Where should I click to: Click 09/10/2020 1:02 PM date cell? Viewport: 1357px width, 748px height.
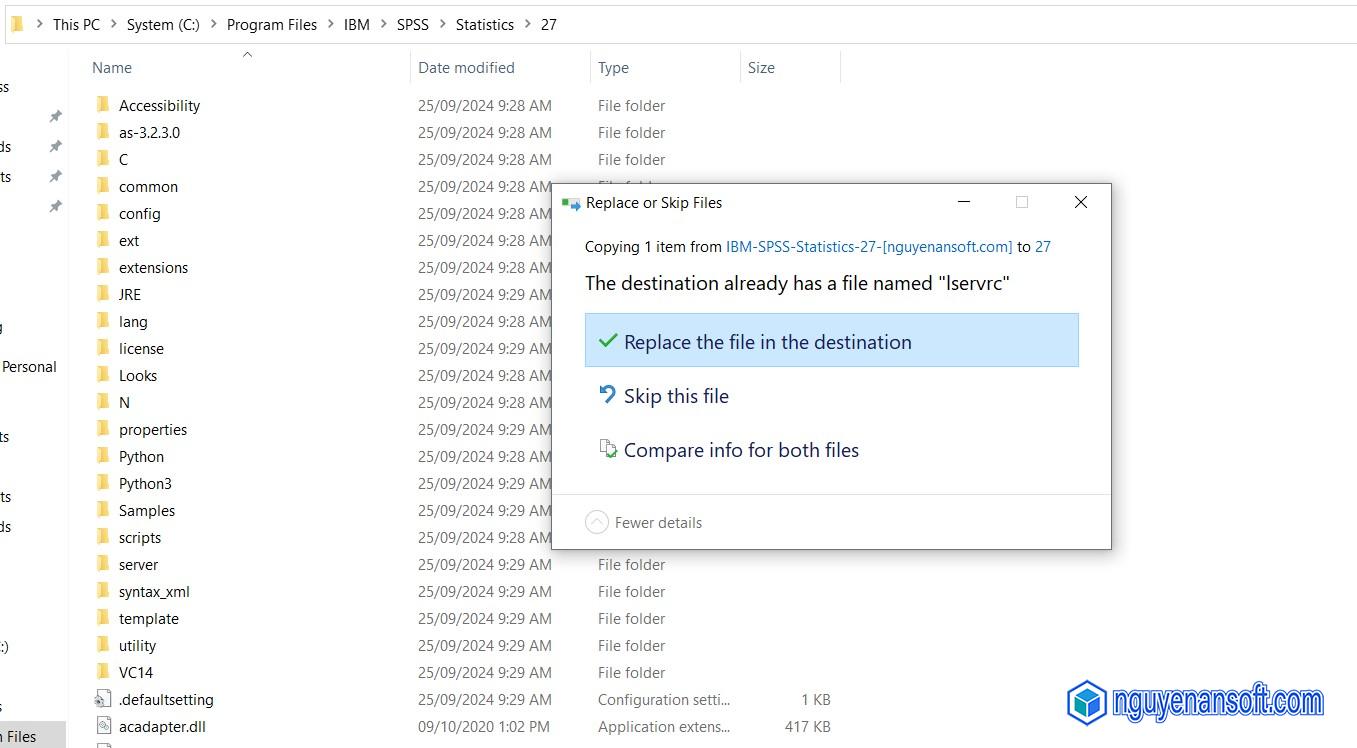click(485, 726)
